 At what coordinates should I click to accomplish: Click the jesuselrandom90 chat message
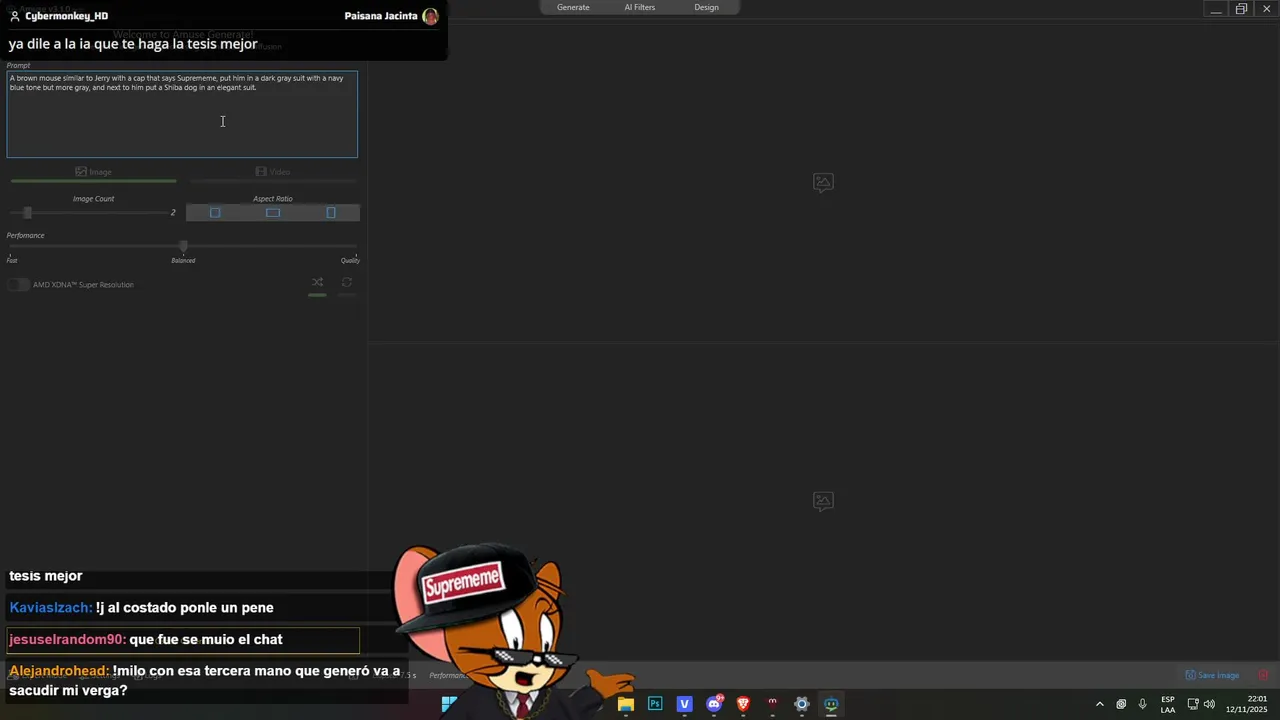[182, 640]
